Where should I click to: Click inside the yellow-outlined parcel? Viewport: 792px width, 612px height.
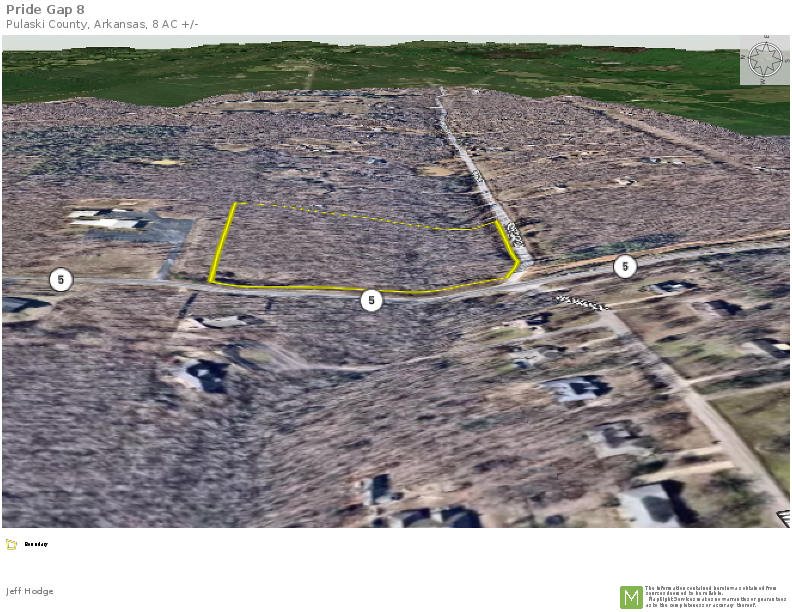(360, 250)
